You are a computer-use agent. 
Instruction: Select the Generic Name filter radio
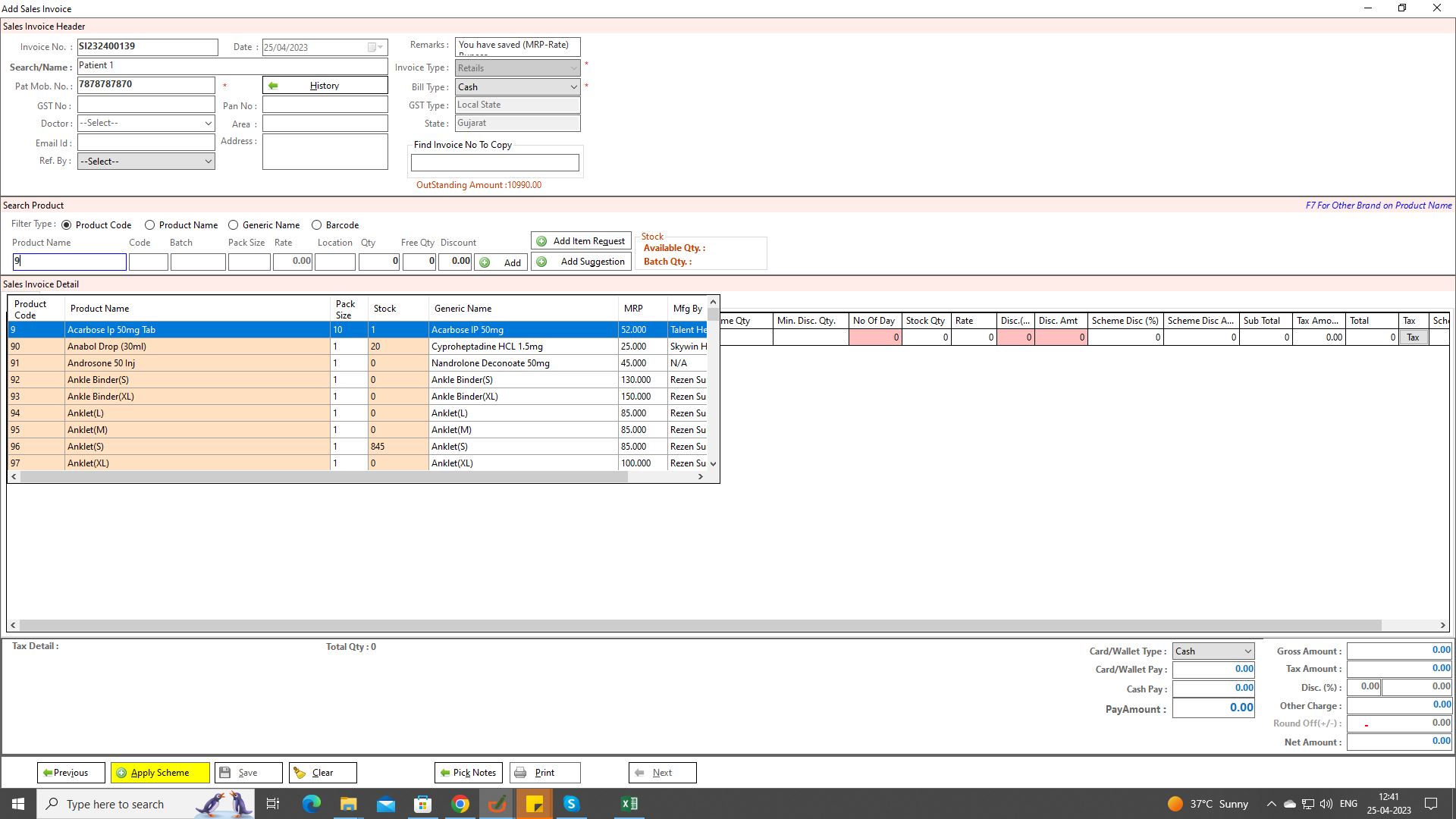click(x=234, y=225)
